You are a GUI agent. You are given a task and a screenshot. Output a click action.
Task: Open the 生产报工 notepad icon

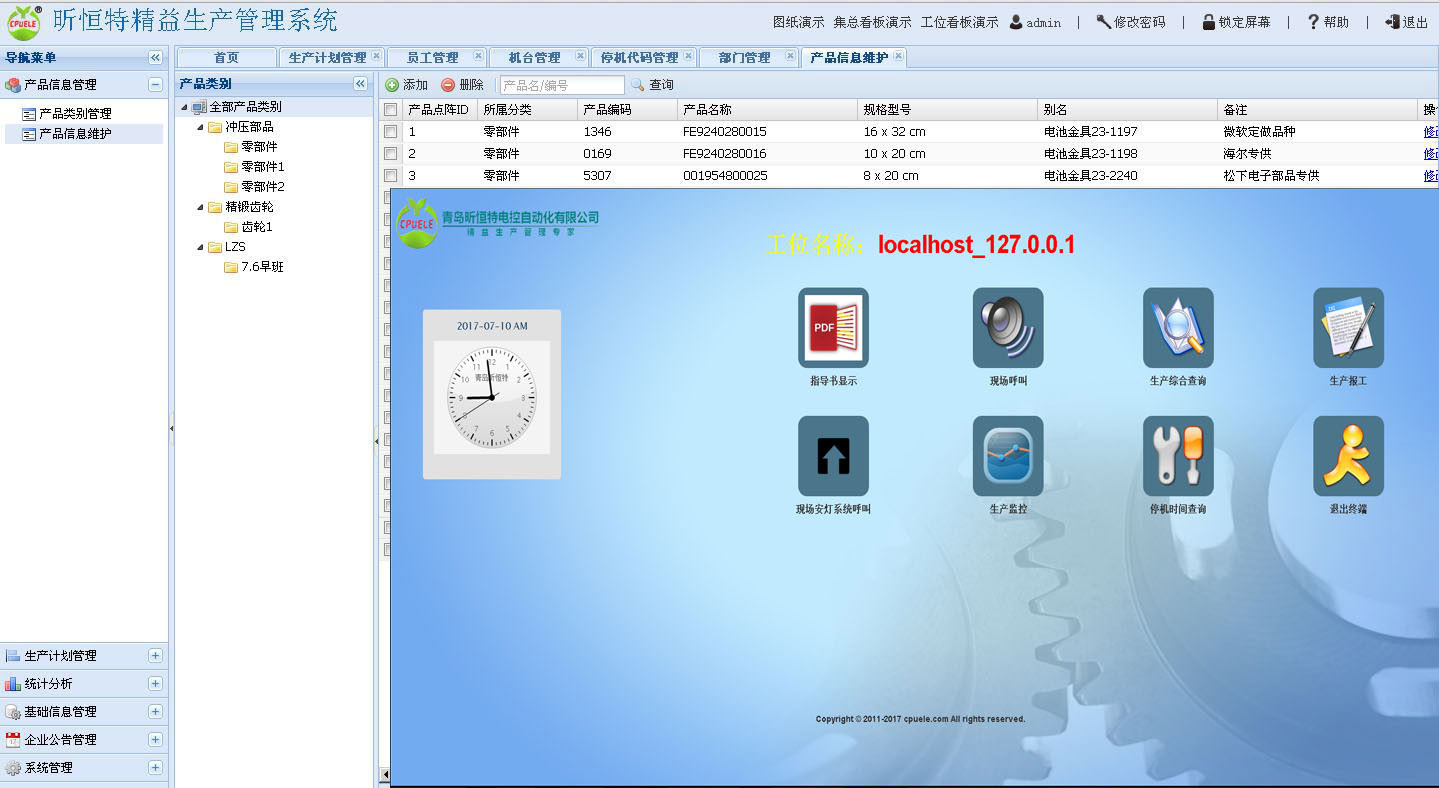point(1348,328)
